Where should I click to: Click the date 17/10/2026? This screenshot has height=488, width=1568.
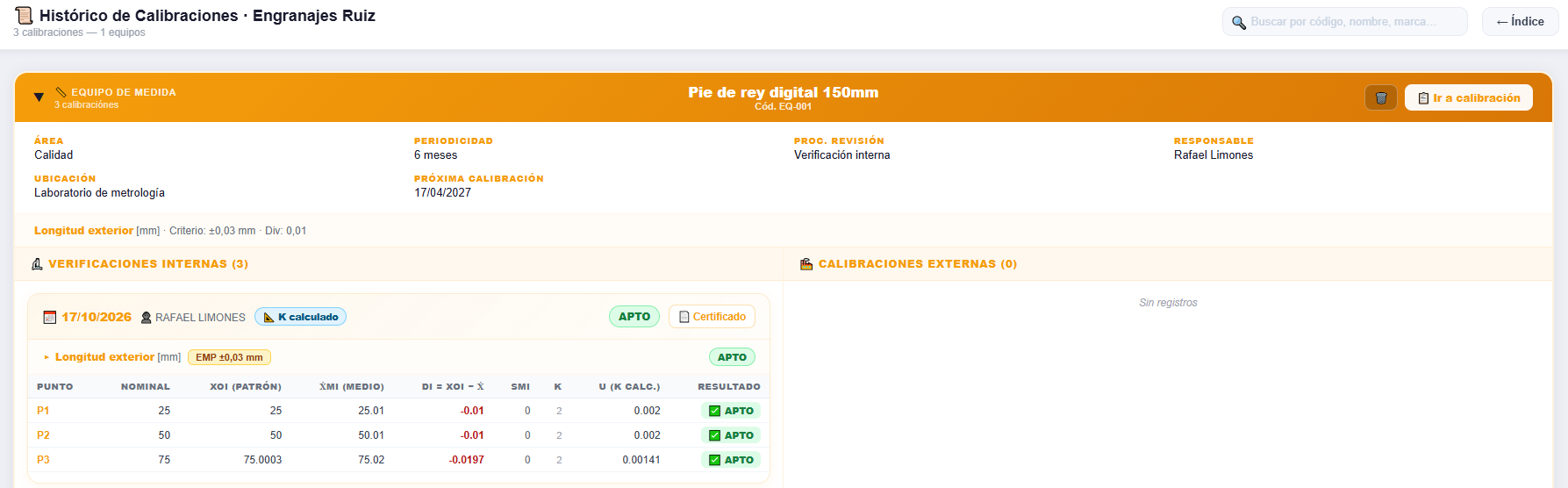(x=97, y=317)
